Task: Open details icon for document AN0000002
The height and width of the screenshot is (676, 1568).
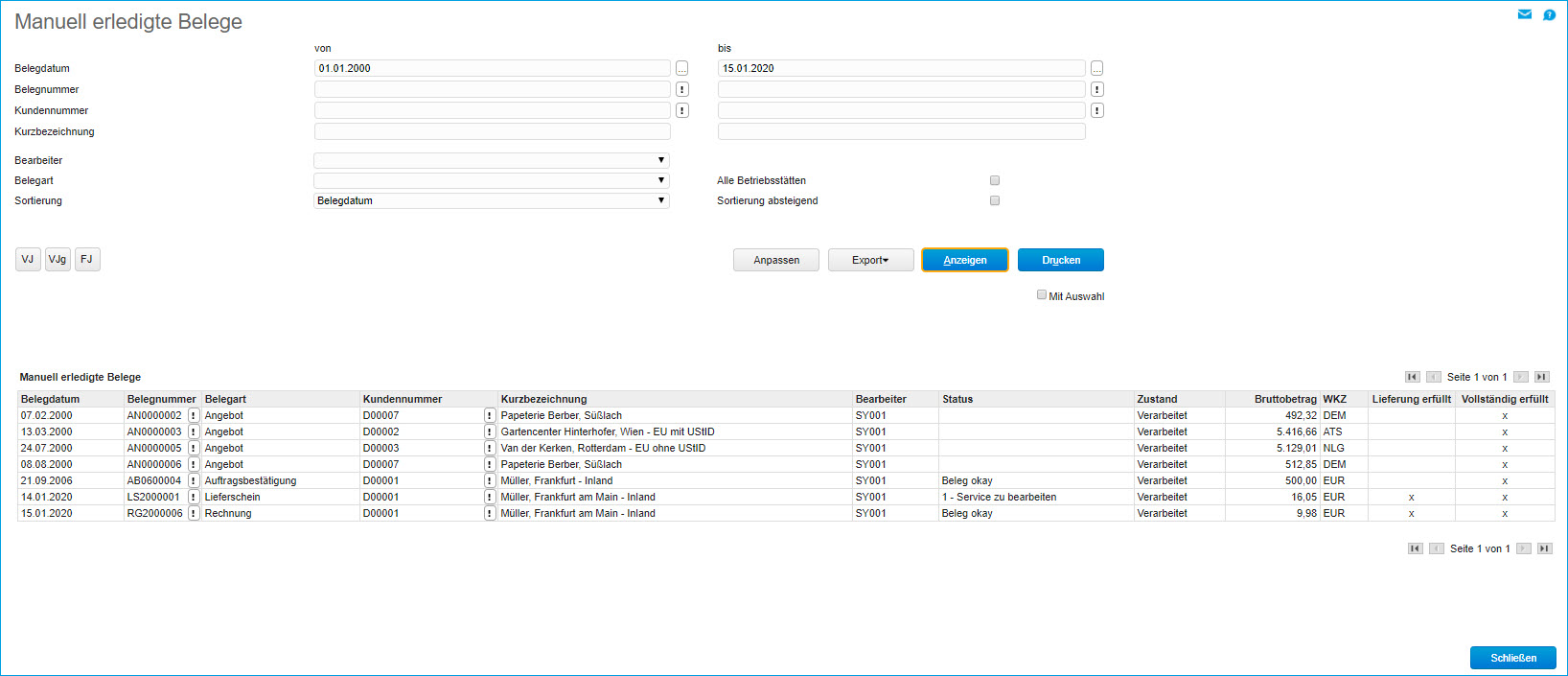Action: (x=194, y=416)
